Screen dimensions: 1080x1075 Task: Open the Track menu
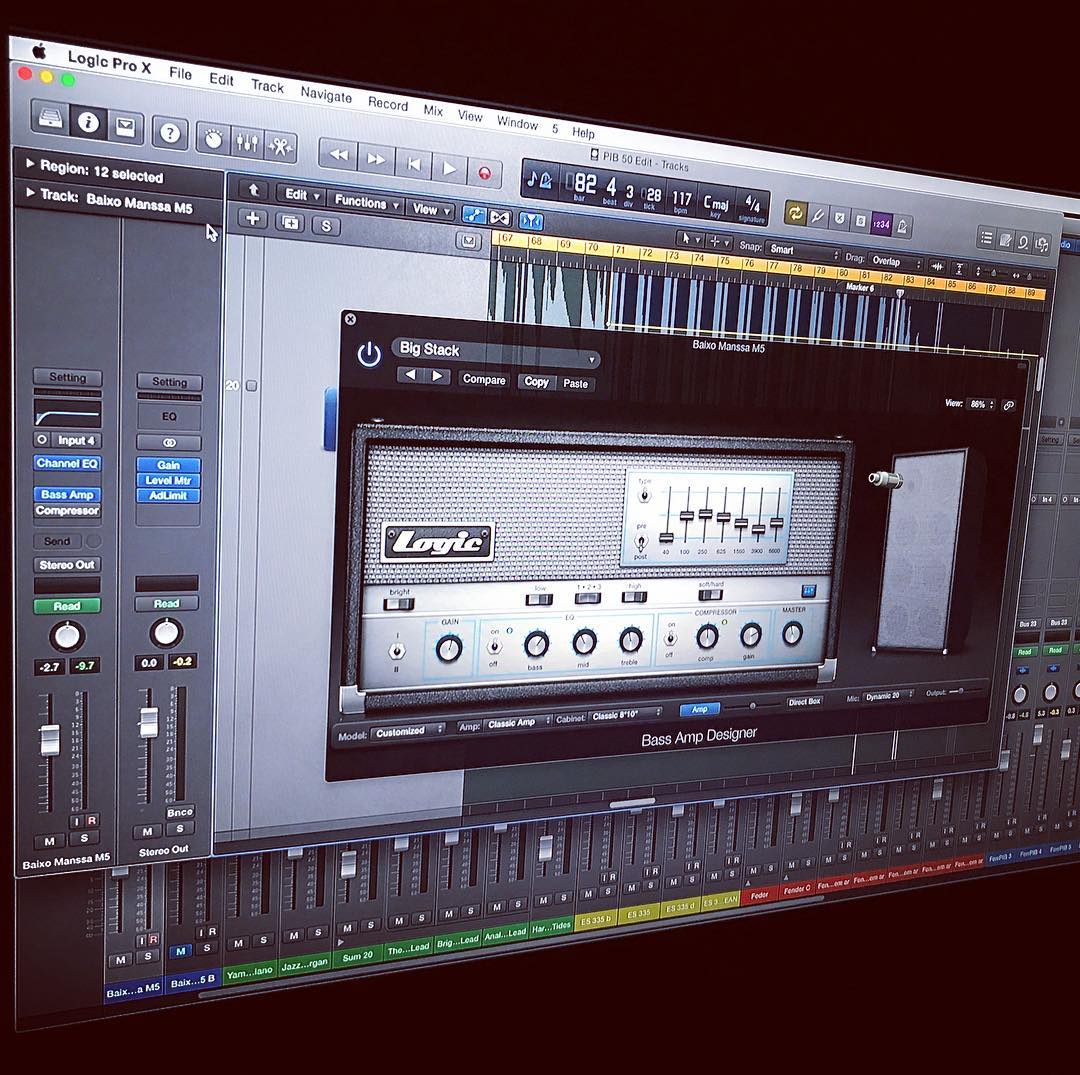(x=266, y=89)
